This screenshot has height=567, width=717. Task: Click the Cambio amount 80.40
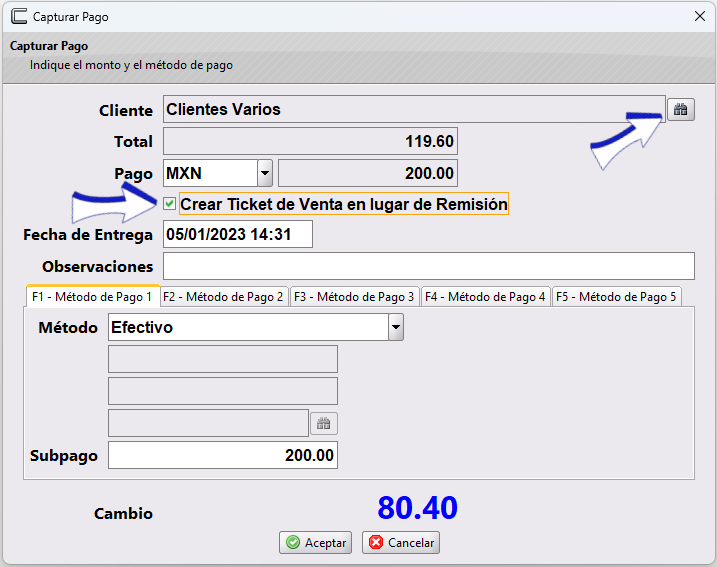click(417, 508)
